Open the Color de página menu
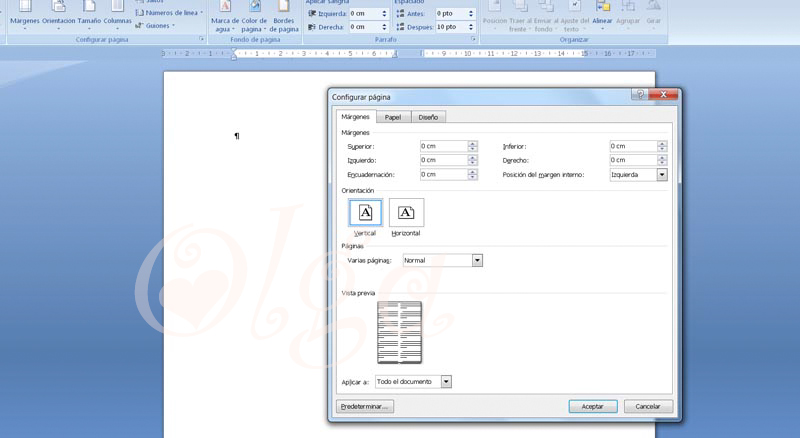The image size is (800, 438). (254, 16)
